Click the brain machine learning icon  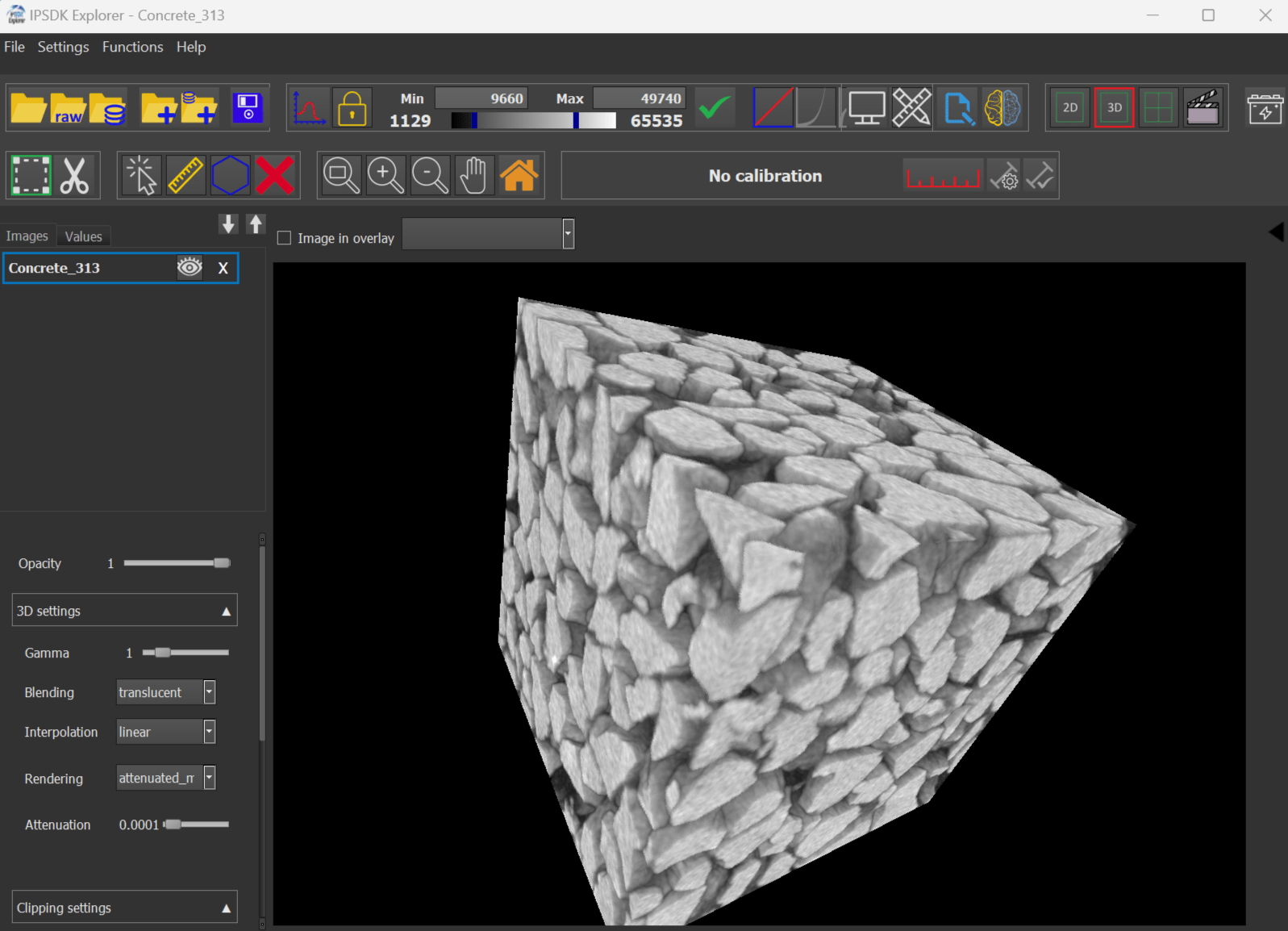[1002, 108]
